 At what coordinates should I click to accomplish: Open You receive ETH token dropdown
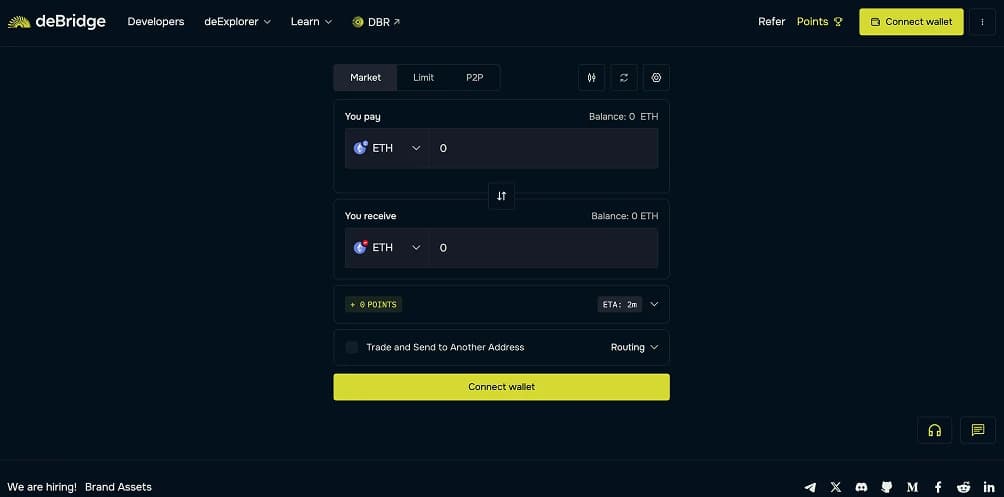[387, 247]
